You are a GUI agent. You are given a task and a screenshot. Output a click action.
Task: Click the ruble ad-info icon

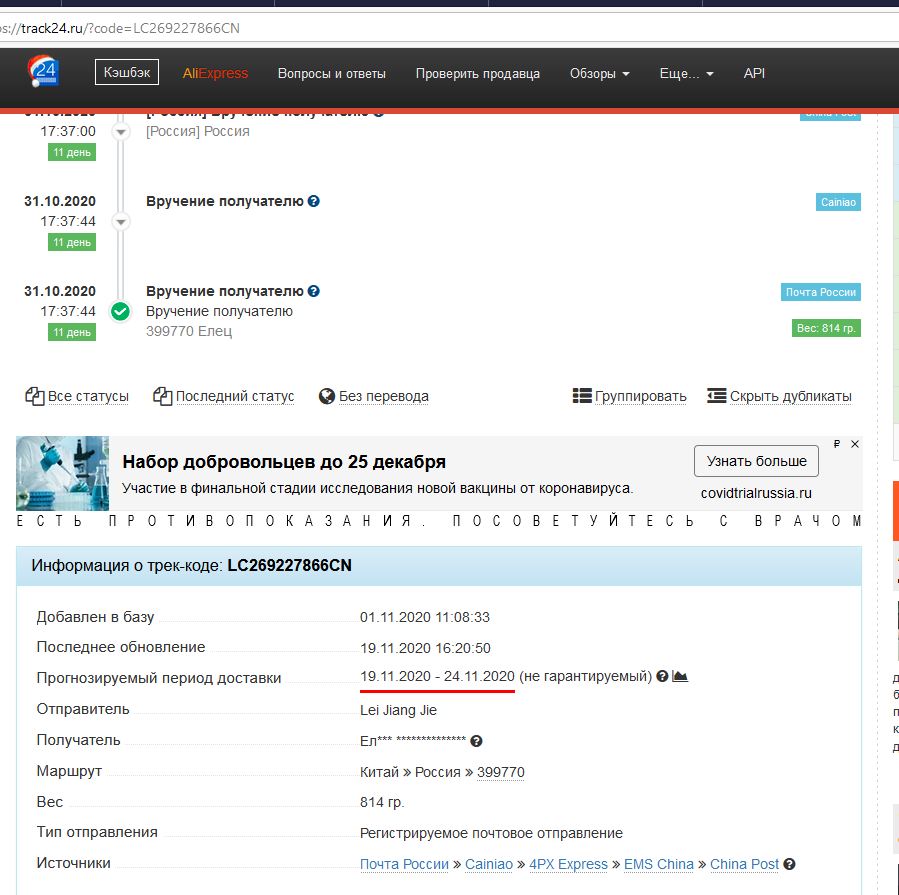837,444
